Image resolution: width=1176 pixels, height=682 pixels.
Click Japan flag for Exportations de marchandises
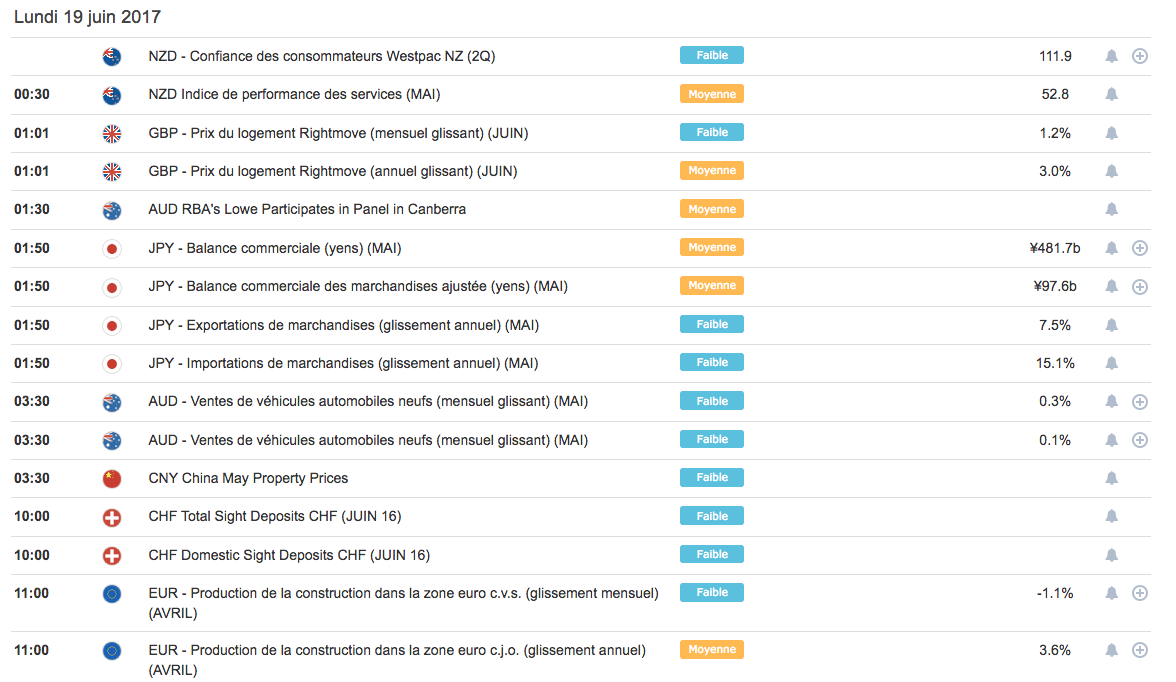pyautogui.click(x=112, y=325)
